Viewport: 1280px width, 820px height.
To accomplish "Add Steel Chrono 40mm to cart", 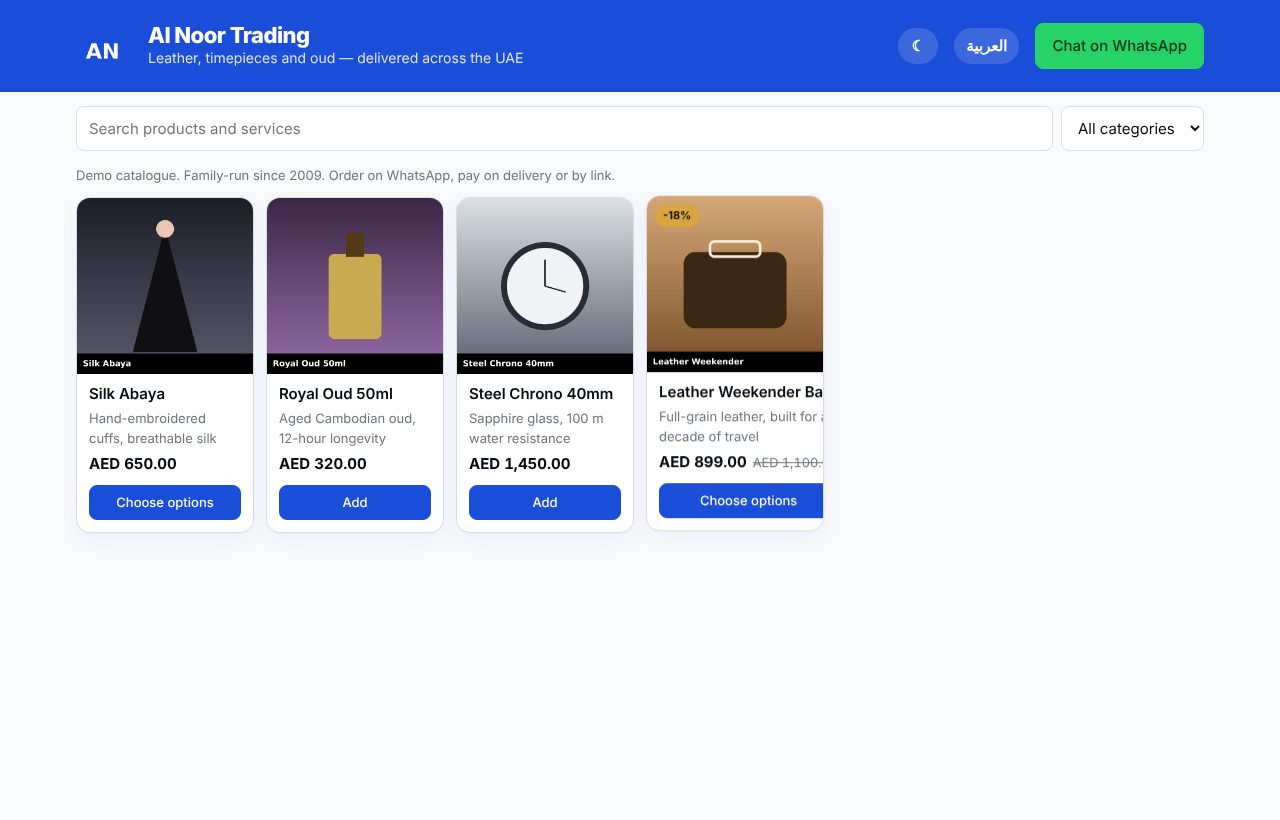I will (545, 502).
